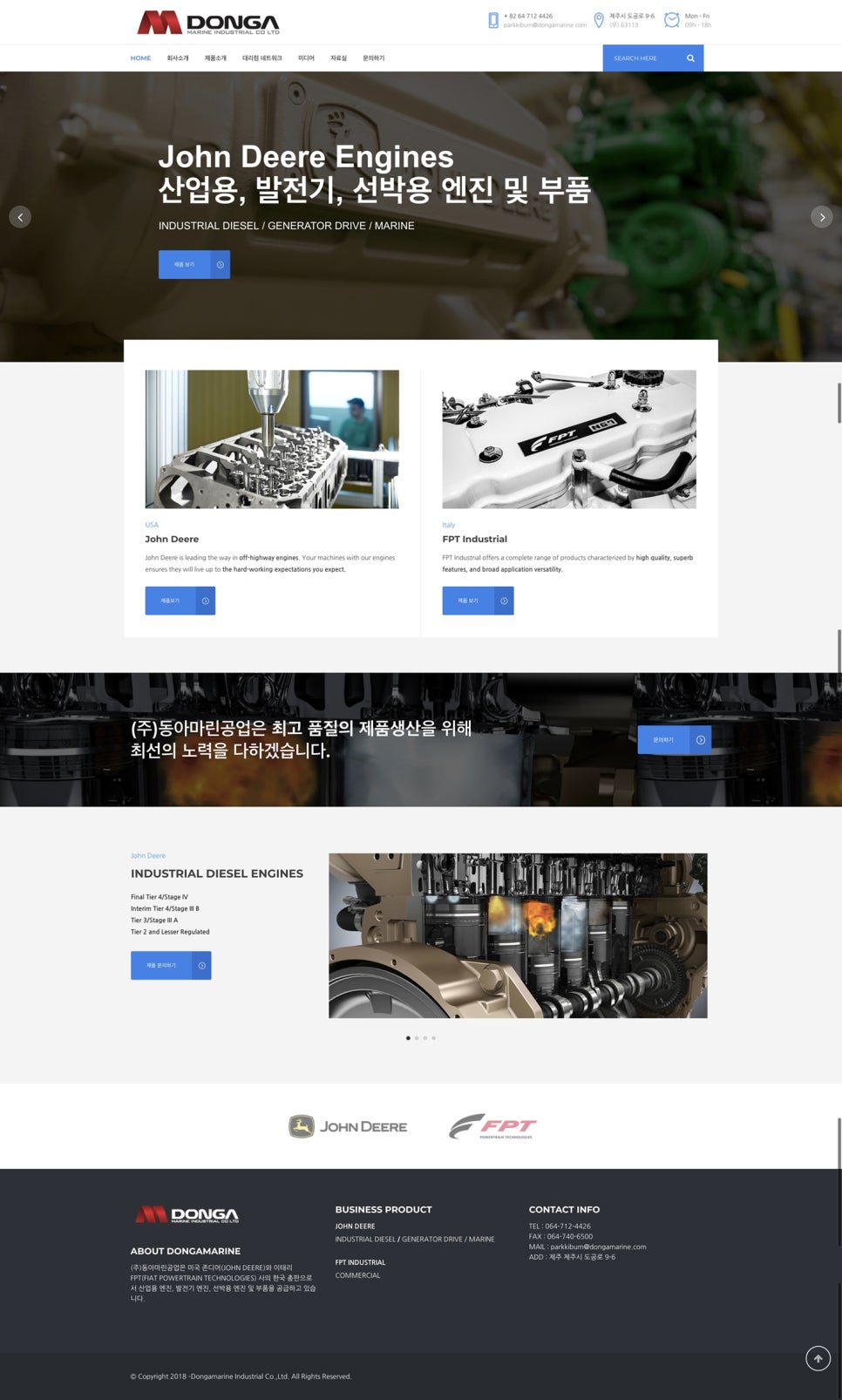Click the Italy label above FPT Industrial

tap(448, 525)
